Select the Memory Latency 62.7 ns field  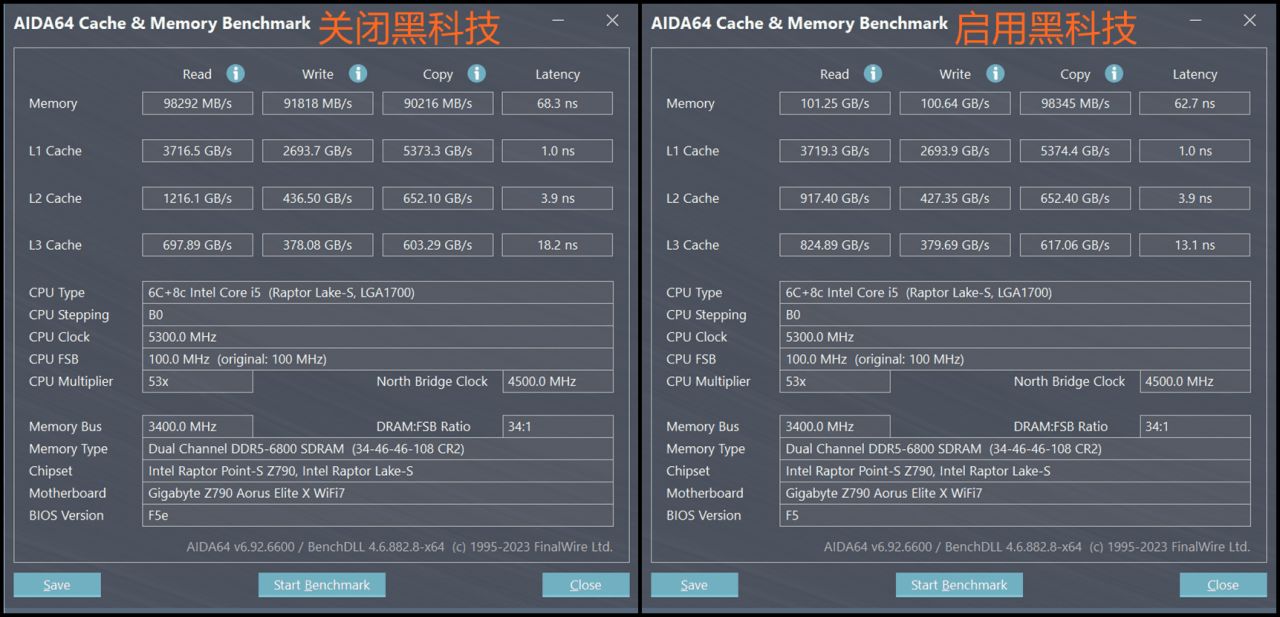pos(1194,103)
